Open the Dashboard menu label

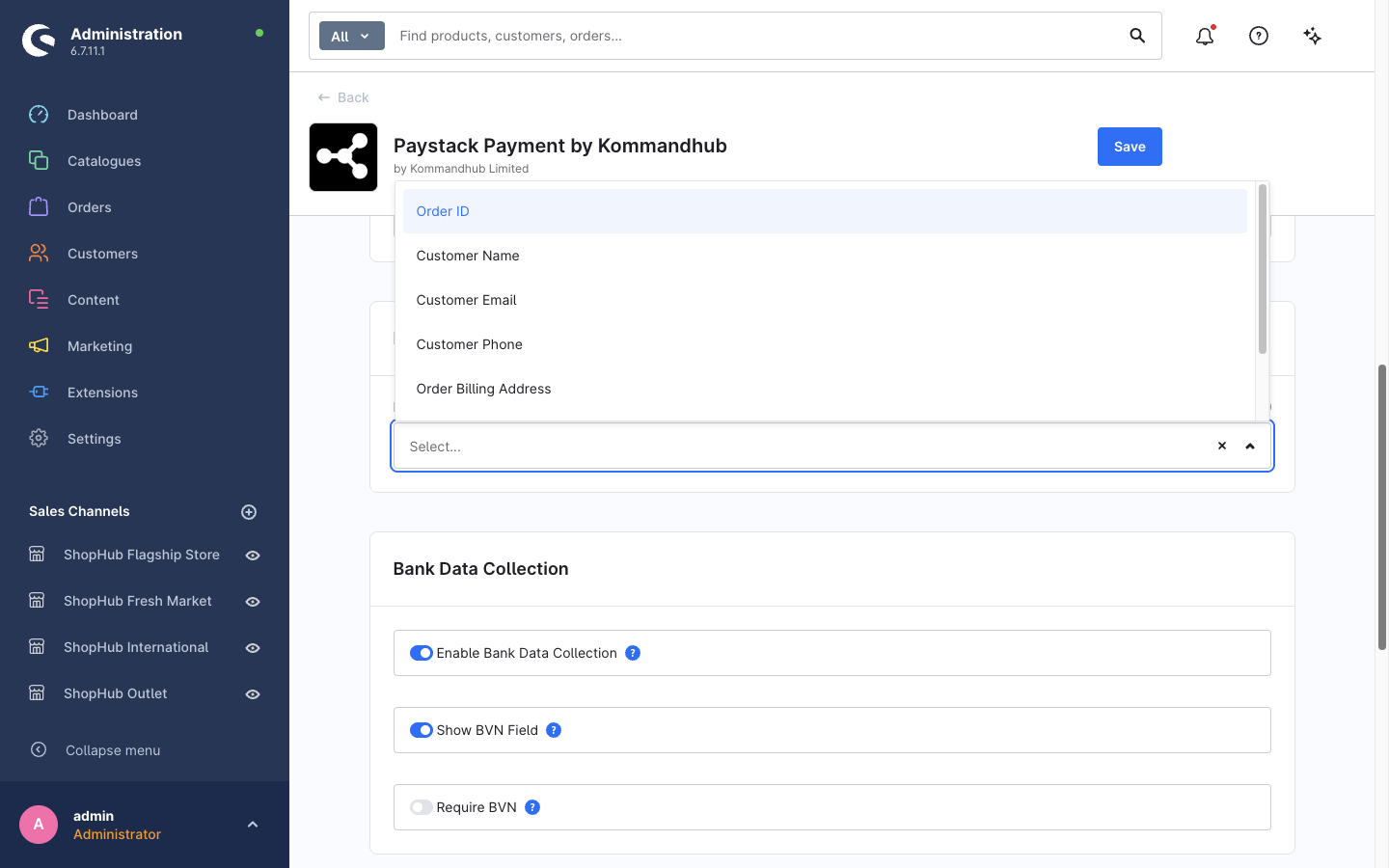click(x=102, y=115)
